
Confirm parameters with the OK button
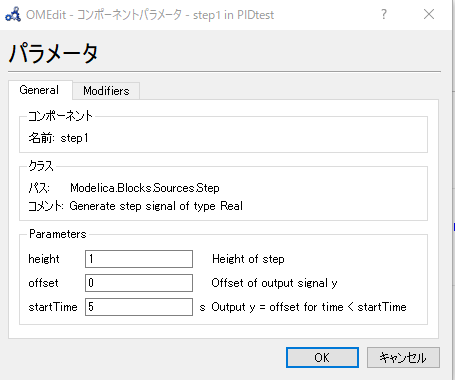[322, 358]
